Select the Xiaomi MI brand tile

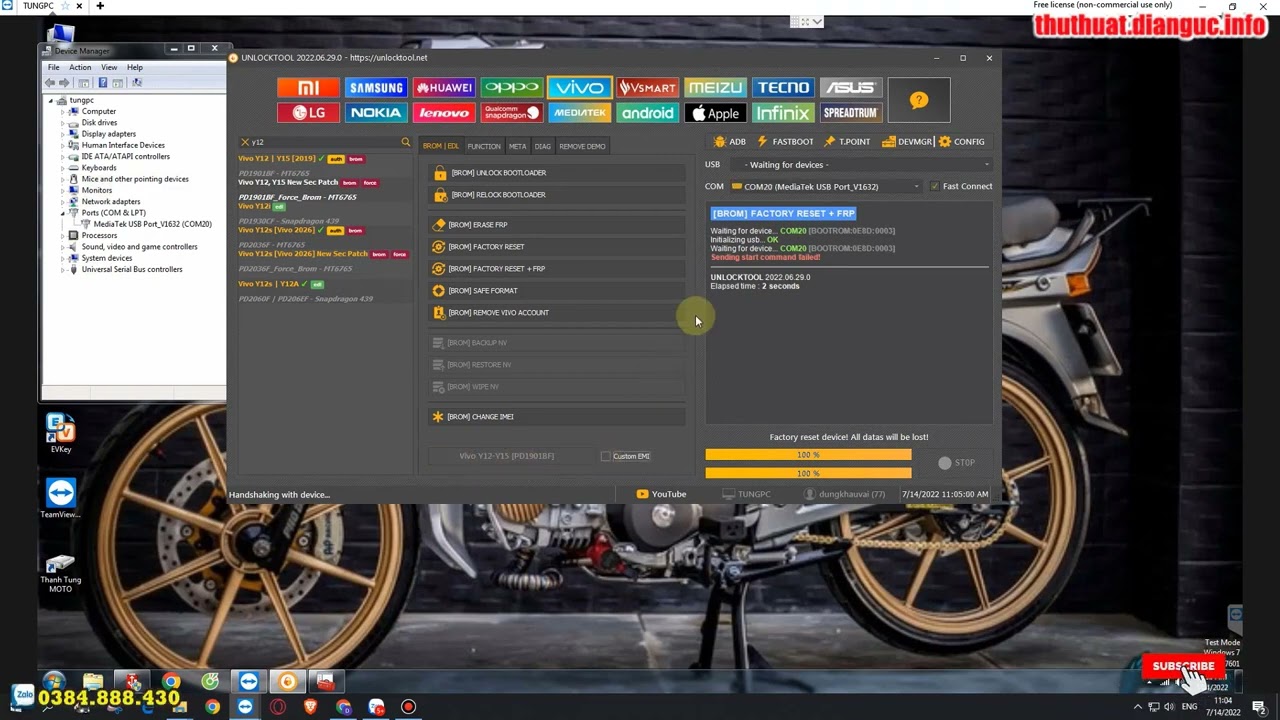308,88
